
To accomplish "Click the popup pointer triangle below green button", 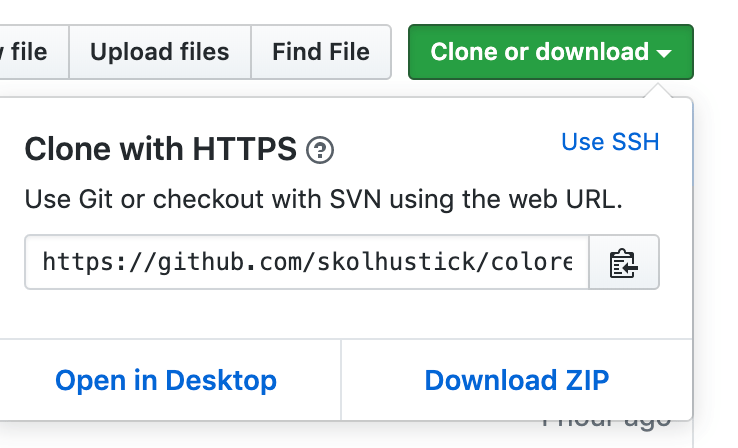I will click(658, 90).
